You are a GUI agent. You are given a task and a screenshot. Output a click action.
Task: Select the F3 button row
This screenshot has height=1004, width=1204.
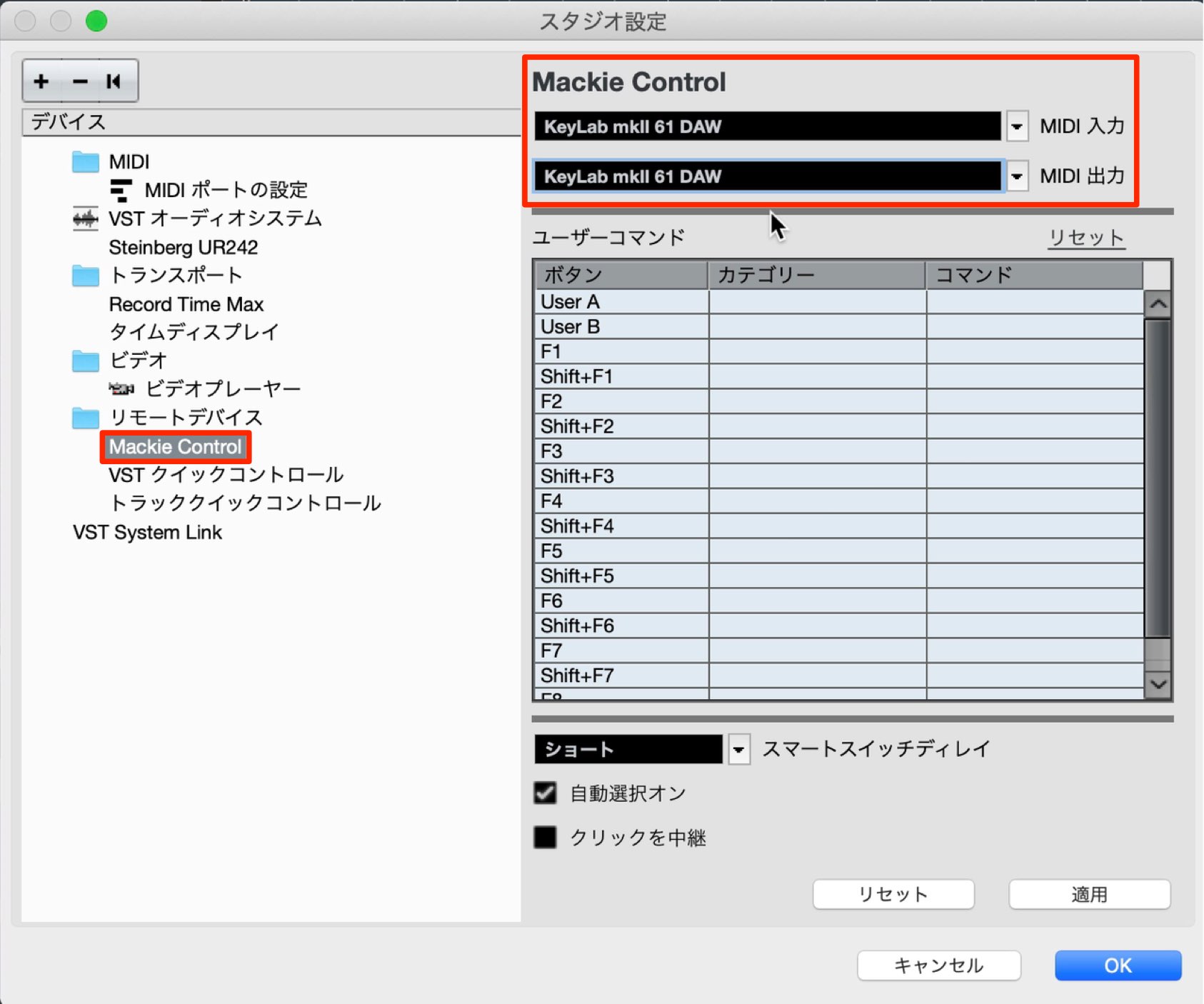(839, 452)
